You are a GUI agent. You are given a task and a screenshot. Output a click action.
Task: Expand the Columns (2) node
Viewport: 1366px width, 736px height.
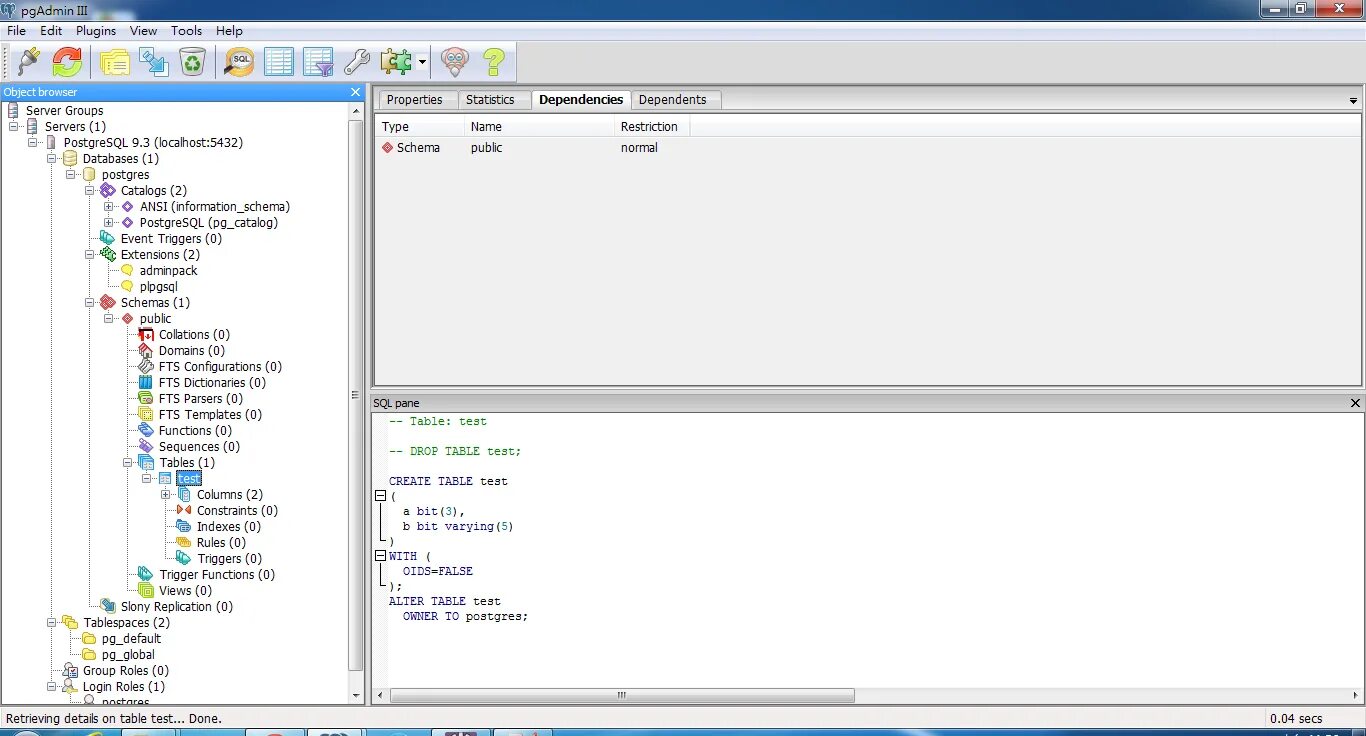pos(166,495)
